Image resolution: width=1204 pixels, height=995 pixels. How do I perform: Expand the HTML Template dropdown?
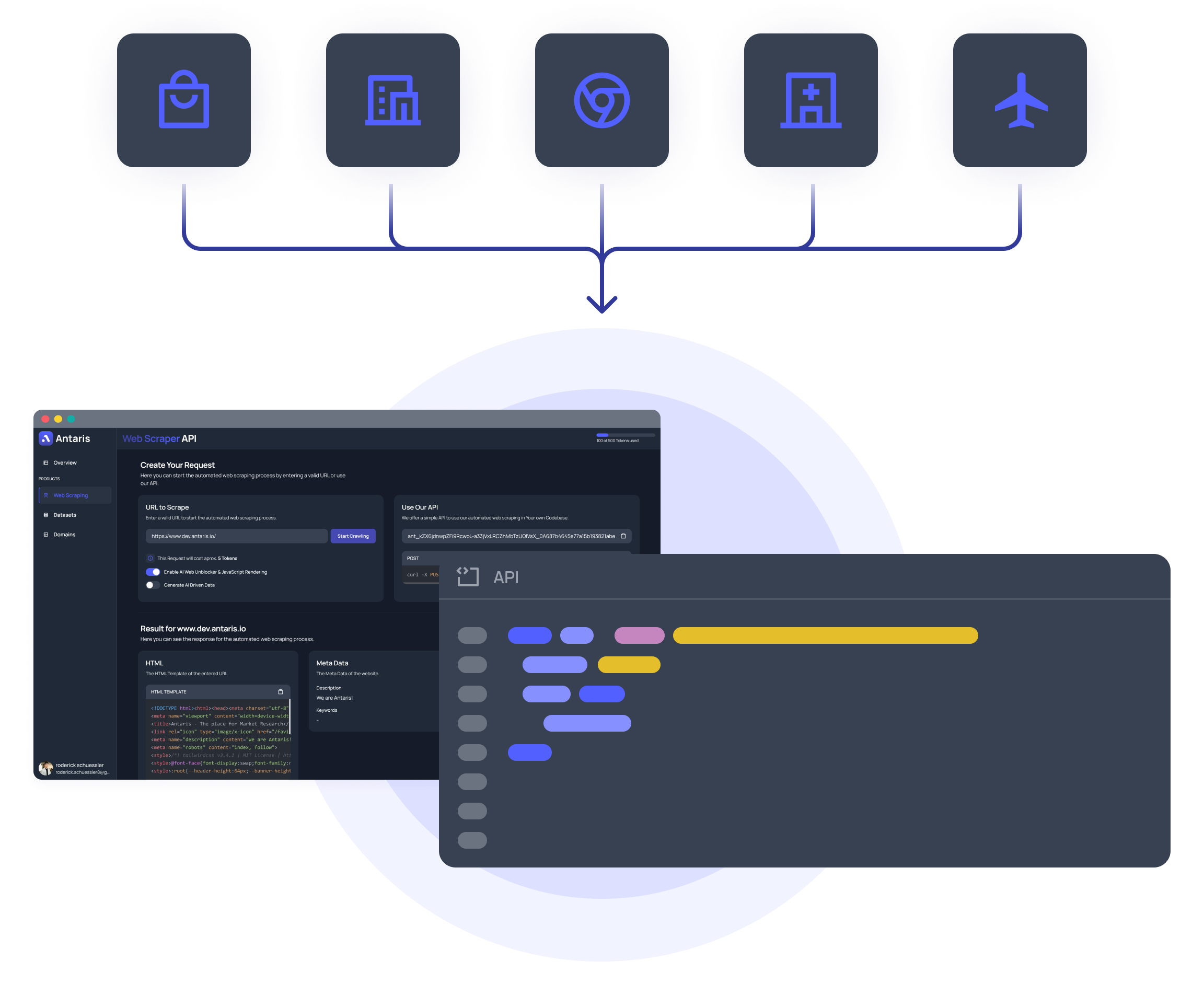click(217, 691)
